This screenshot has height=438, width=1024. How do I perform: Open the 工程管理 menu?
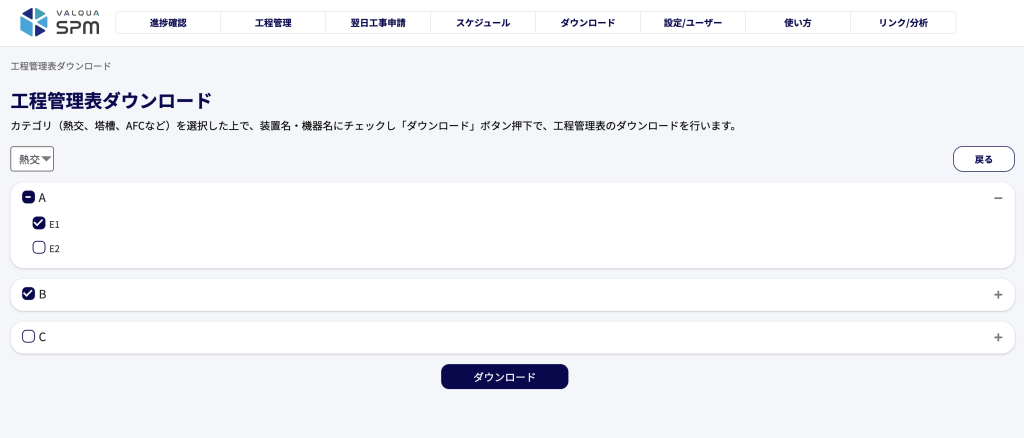point(273,23)
